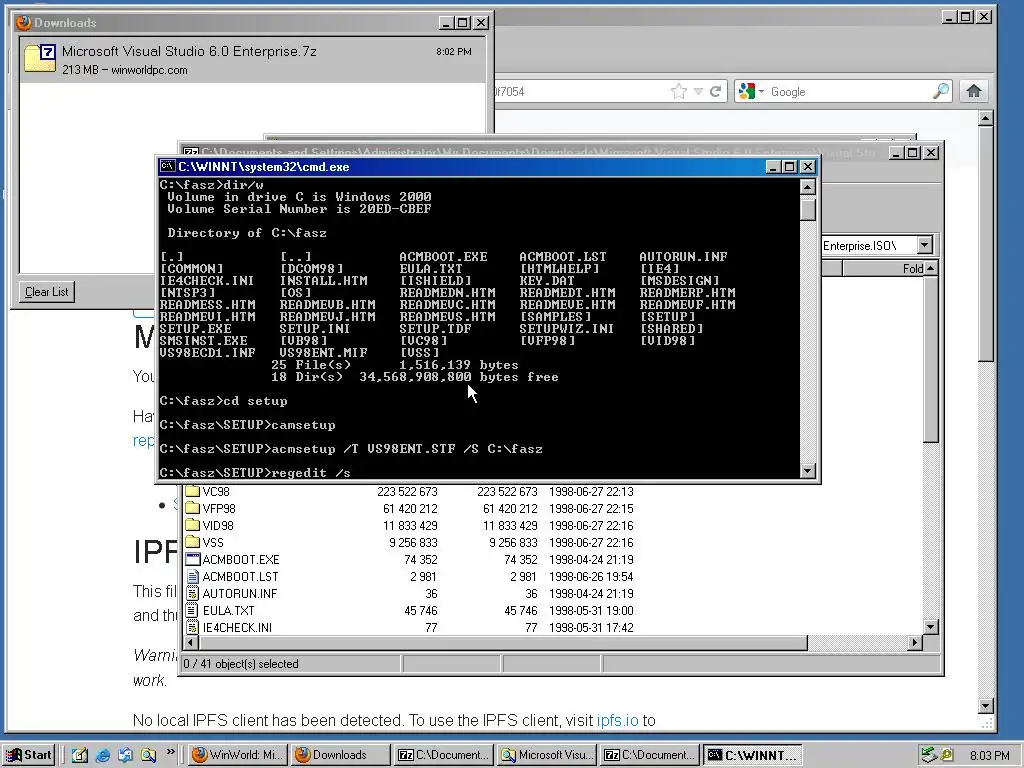Click the search quick launch icon
This screenshot has height=768, width=1024.
(148, 755)
